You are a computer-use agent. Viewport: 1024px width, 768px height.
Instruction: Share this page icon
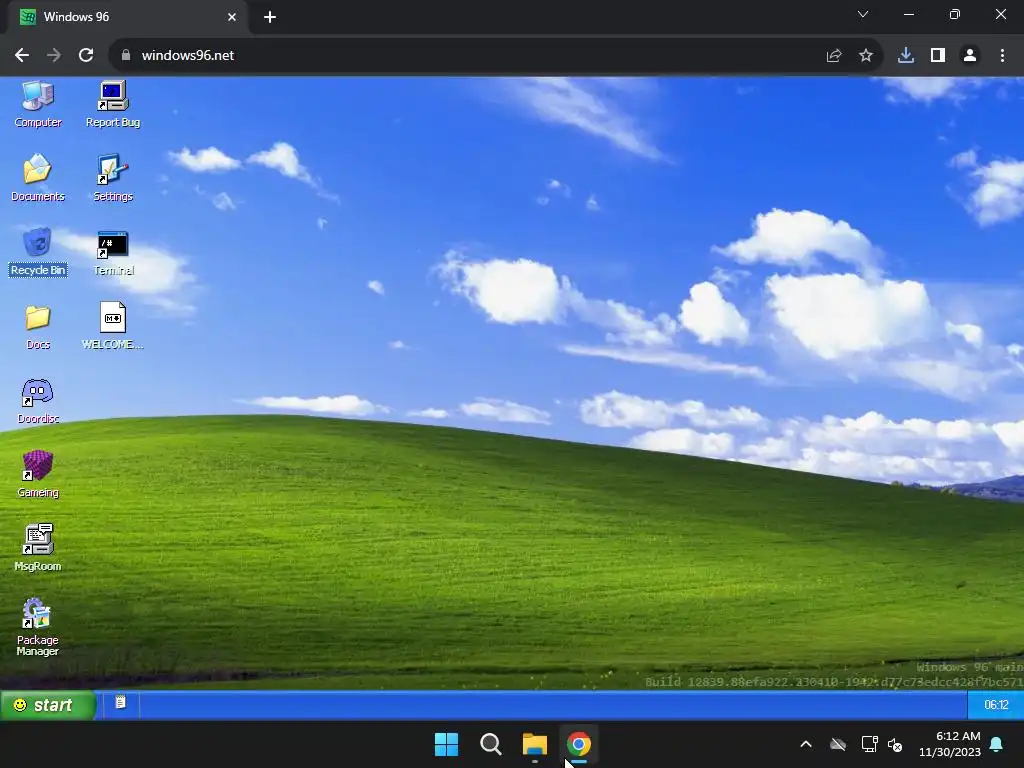834,56
